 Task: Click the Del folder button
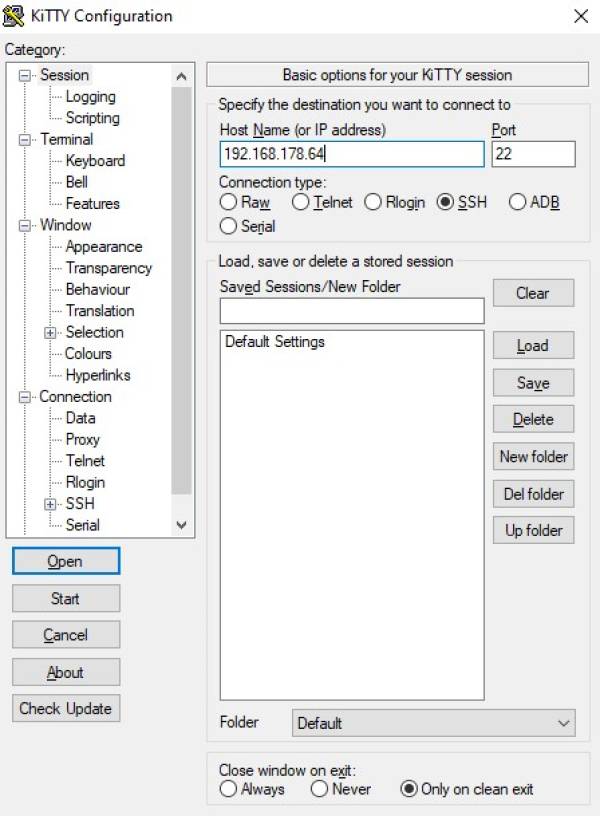click(x=533, y=494)
